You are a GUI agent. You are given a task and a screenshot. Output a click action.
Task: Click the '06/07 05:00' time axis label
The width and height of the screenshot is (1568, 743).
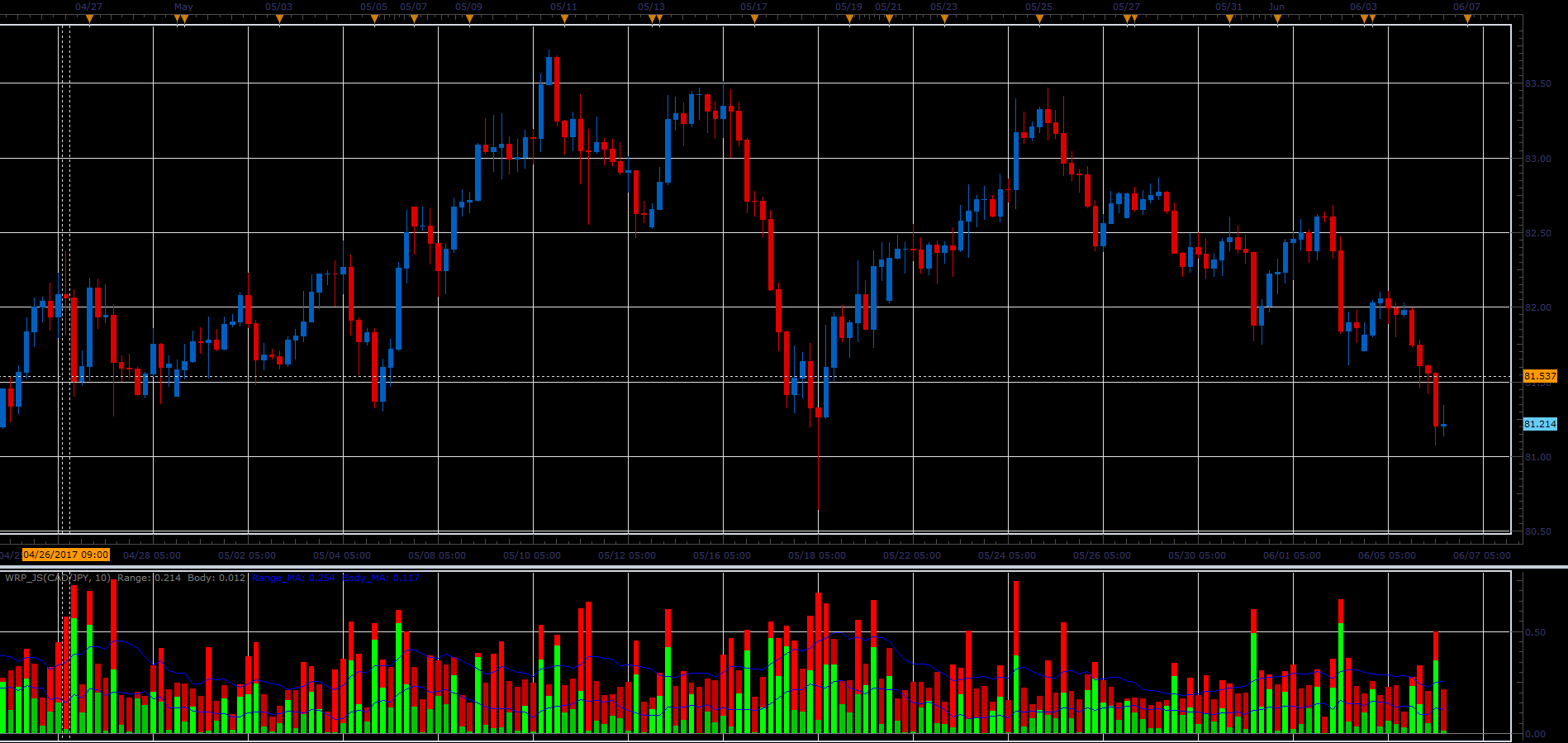coord(1482,555)
